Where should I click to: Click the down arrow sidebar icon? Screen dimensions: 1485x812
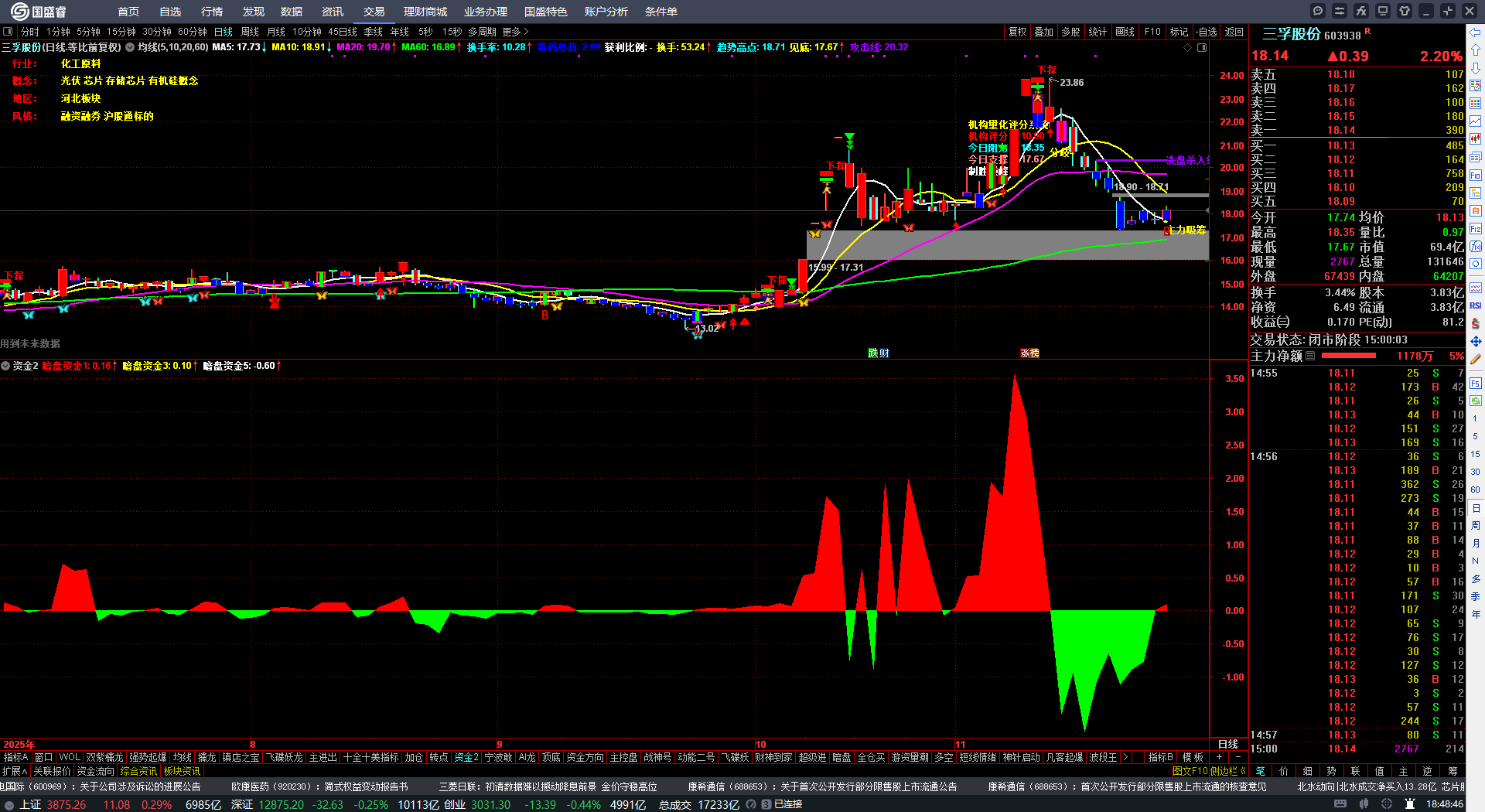(x=1476, y=68)
